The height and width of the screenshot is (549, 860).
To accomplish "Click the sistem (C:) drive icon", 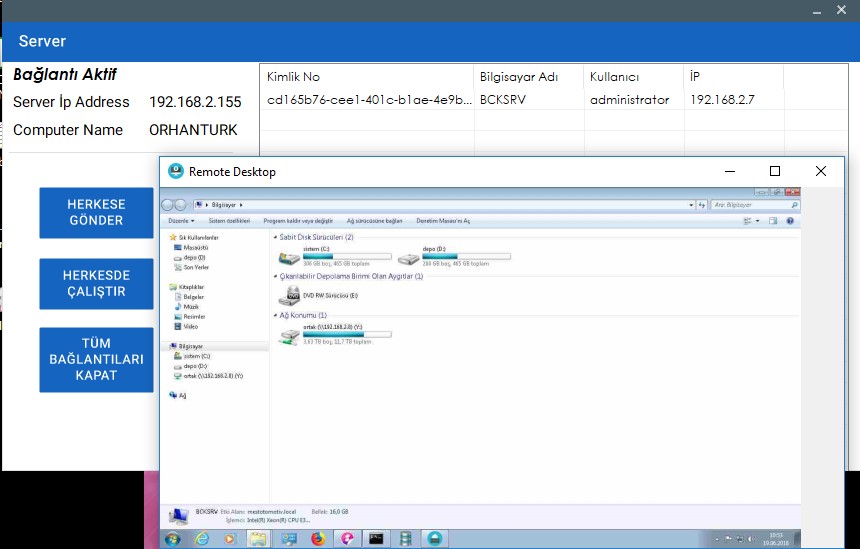I will point(289,257).
